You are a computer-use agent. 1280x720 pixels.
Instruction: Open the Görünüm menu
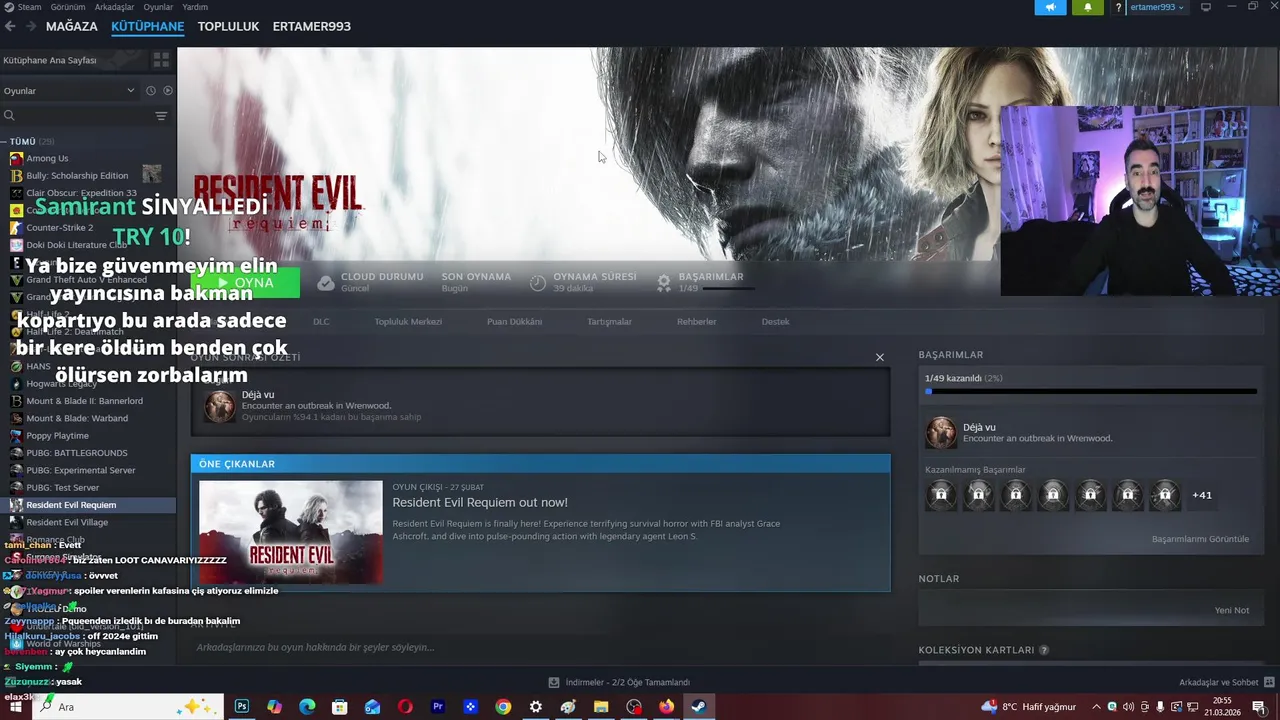(x=68, y=7)
